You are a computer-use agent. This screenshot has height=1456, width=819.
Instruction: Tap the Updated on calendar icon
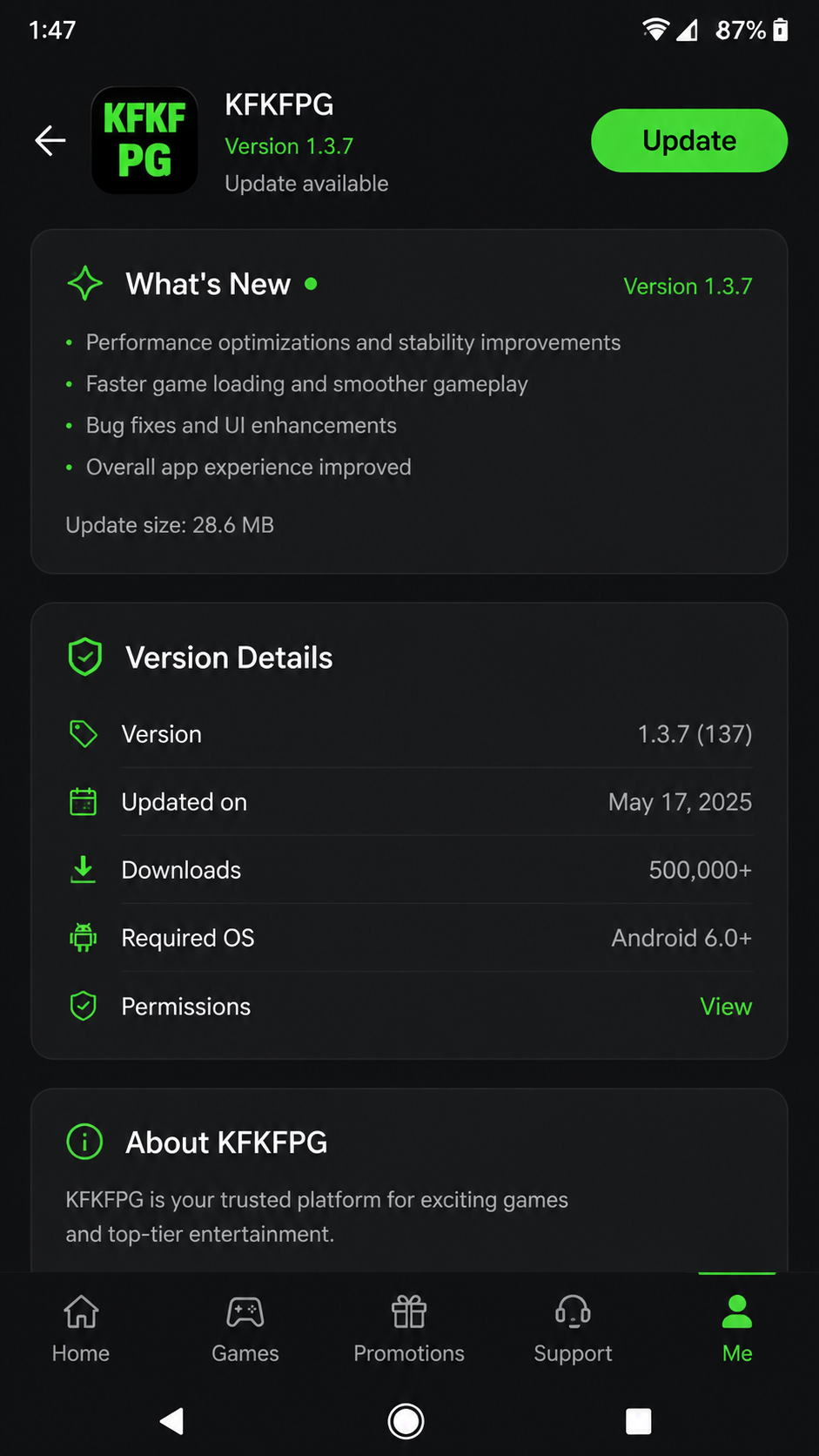pos(84,802)
